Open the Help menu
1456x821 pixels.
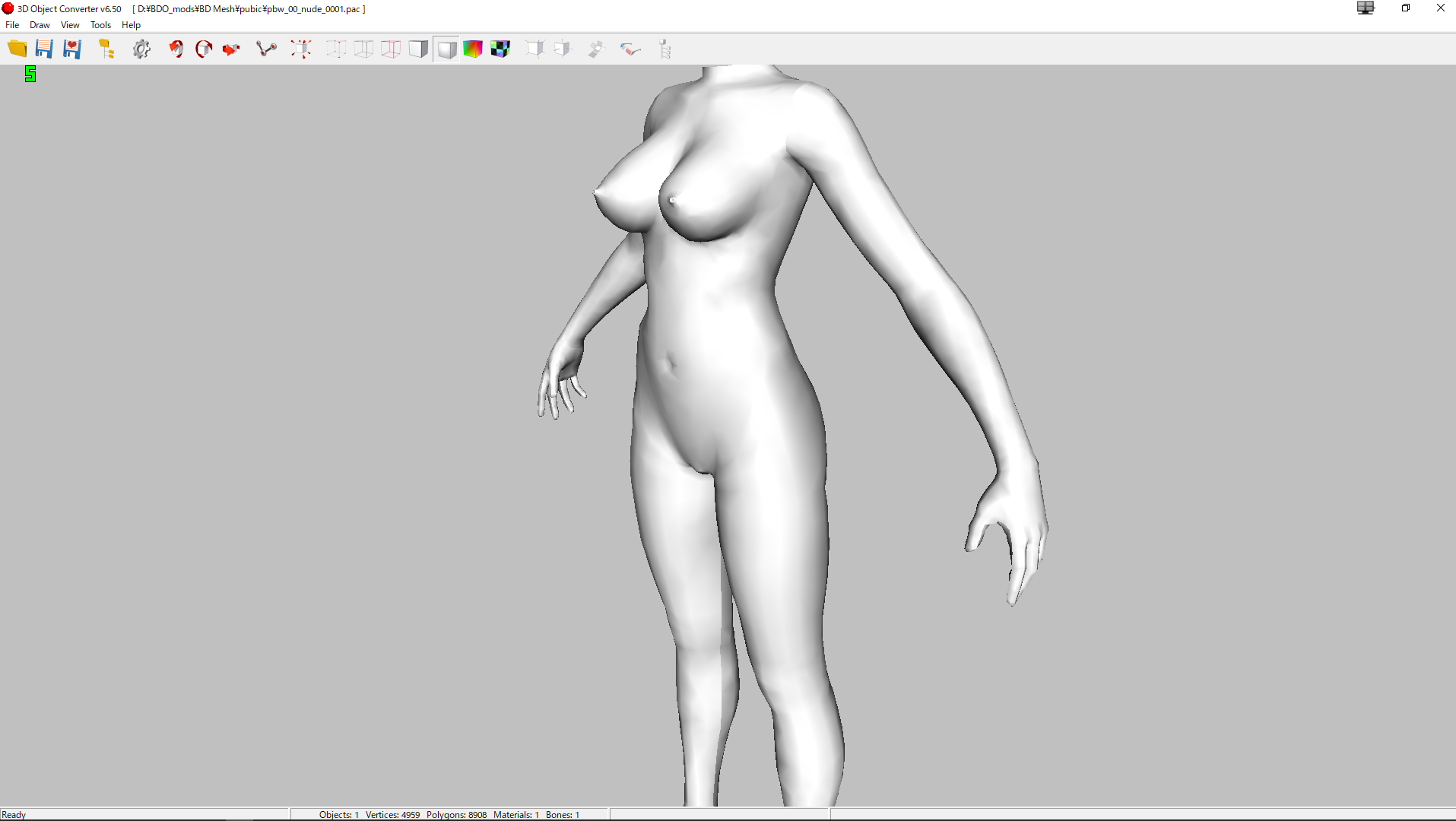click(131, 25)
